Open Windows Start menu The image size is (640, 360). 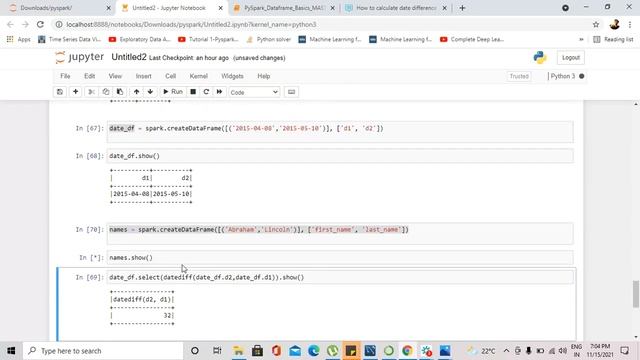click(11, 351)
